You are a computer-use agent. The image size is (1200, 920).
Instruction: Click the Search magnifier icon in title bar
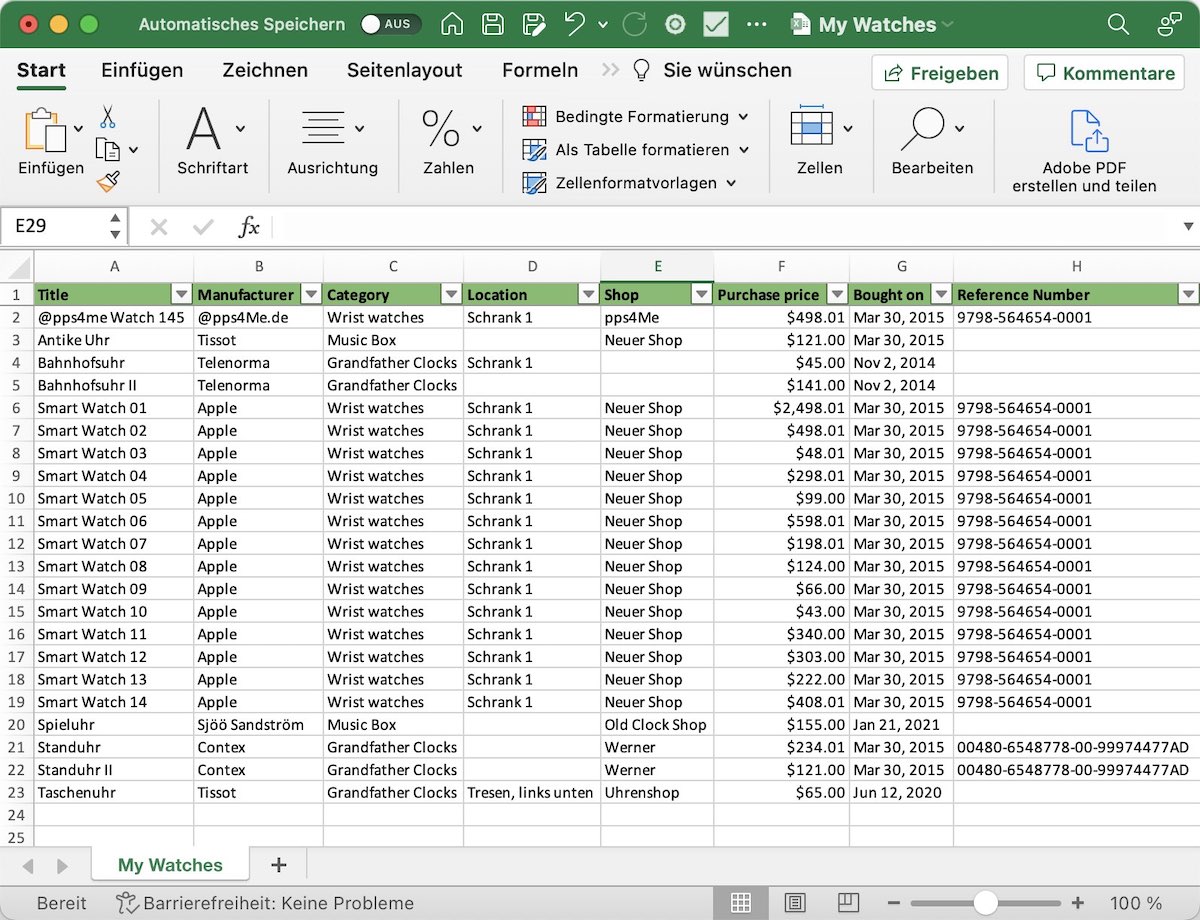point(1119,25)
